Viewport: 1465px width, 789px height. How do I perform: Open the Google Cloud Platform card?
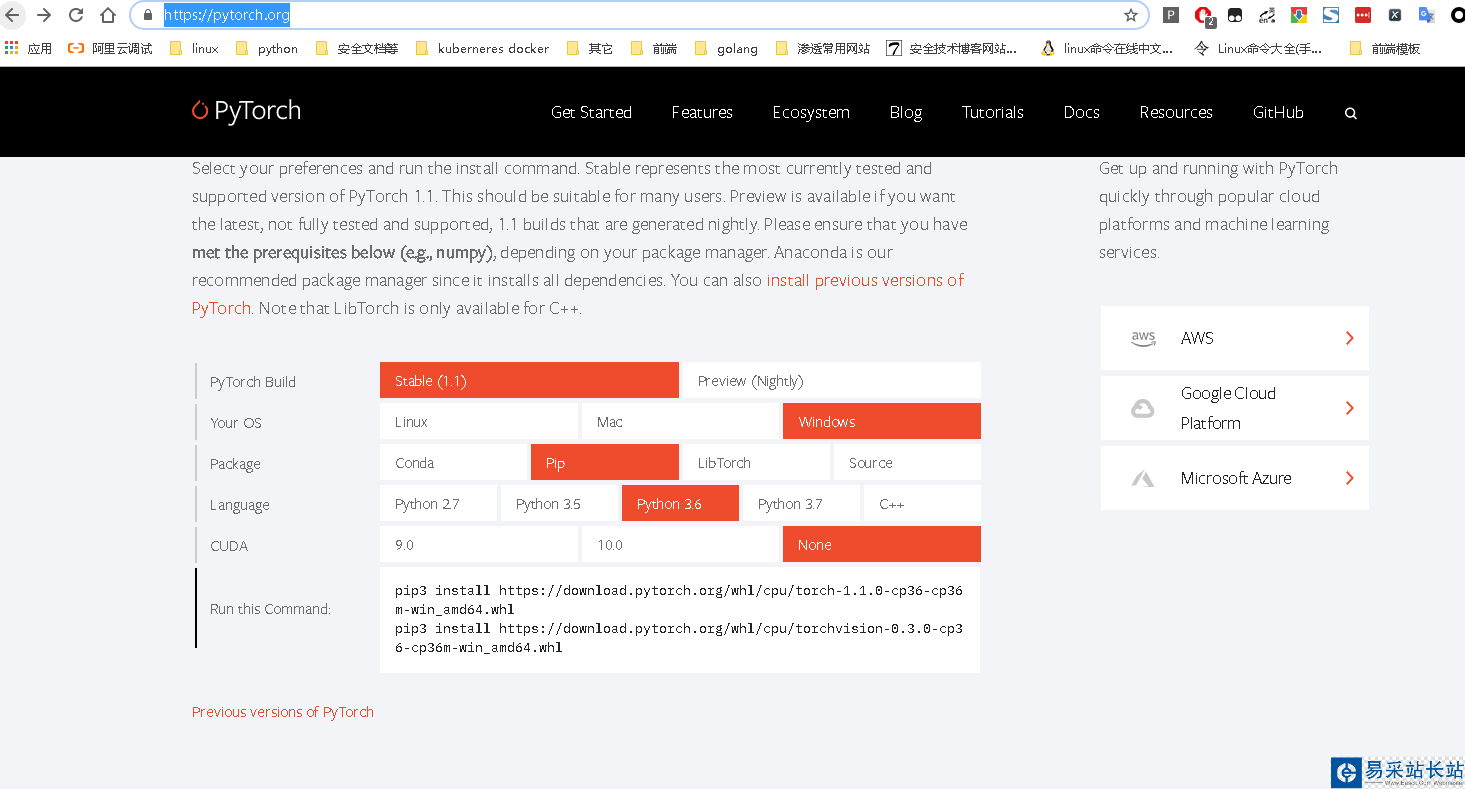pyautogui.click(x=1235, y=408)
